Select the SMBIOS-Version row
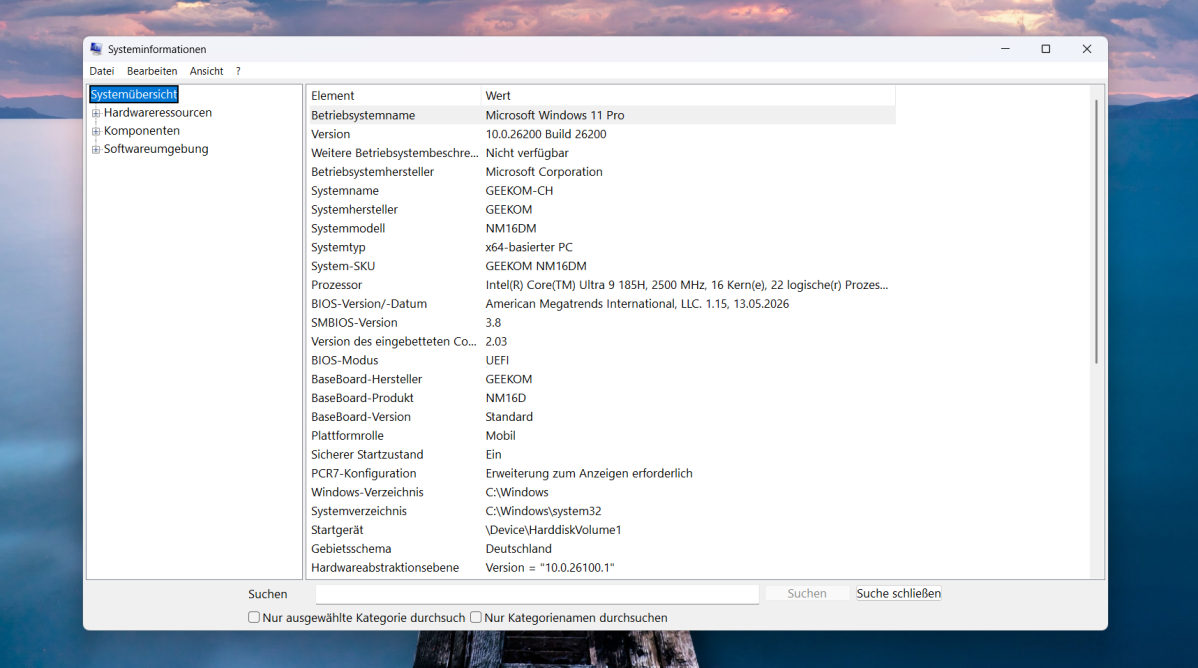The image size is (1198, 668). (601, 323)
